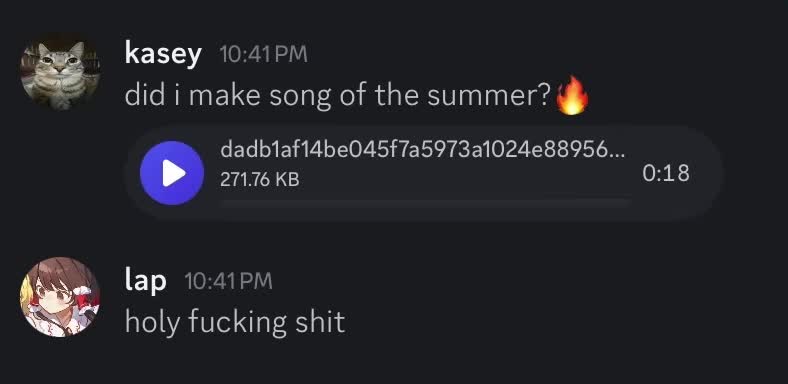788x384 pixels.
Task: Click the audio file name dadb1af14be045f7a...
Action: point(422,149)
